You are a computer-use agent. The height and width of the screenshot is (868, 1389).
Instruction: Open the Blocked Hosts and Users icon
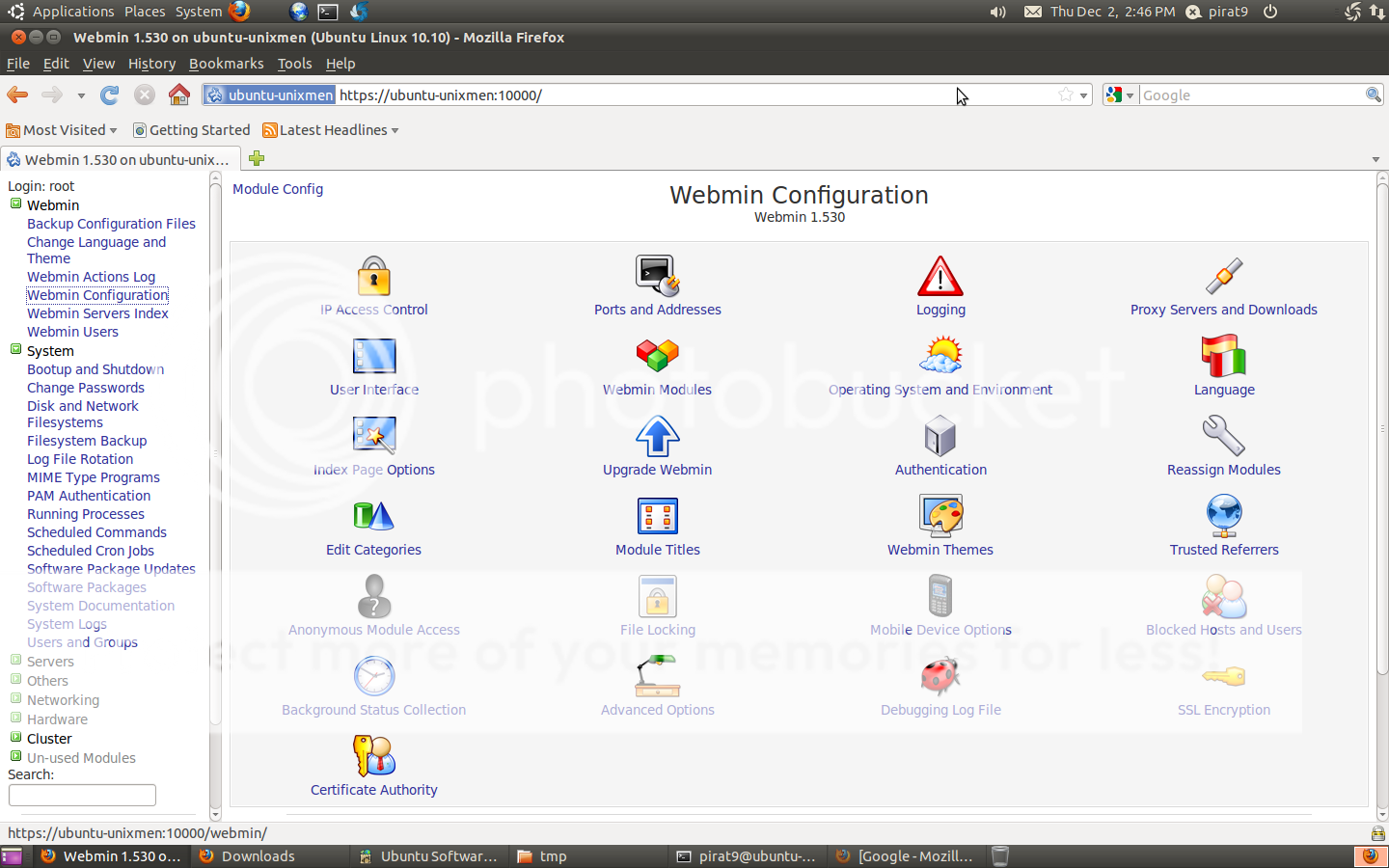1224,596
